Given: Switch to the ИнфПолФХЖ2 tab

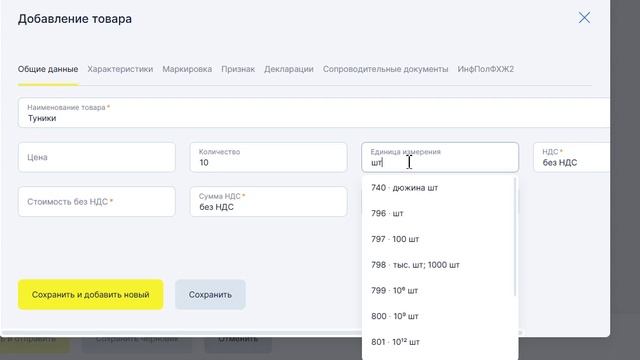Looking at the screenshot, I should (x=485, y=69).
